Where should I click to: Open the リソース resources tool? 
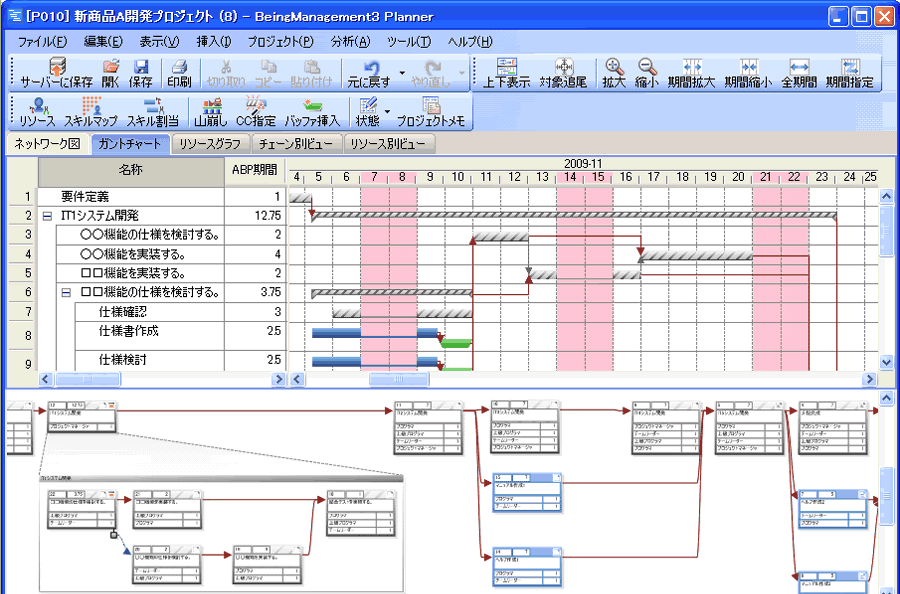(x=37, y=112)
